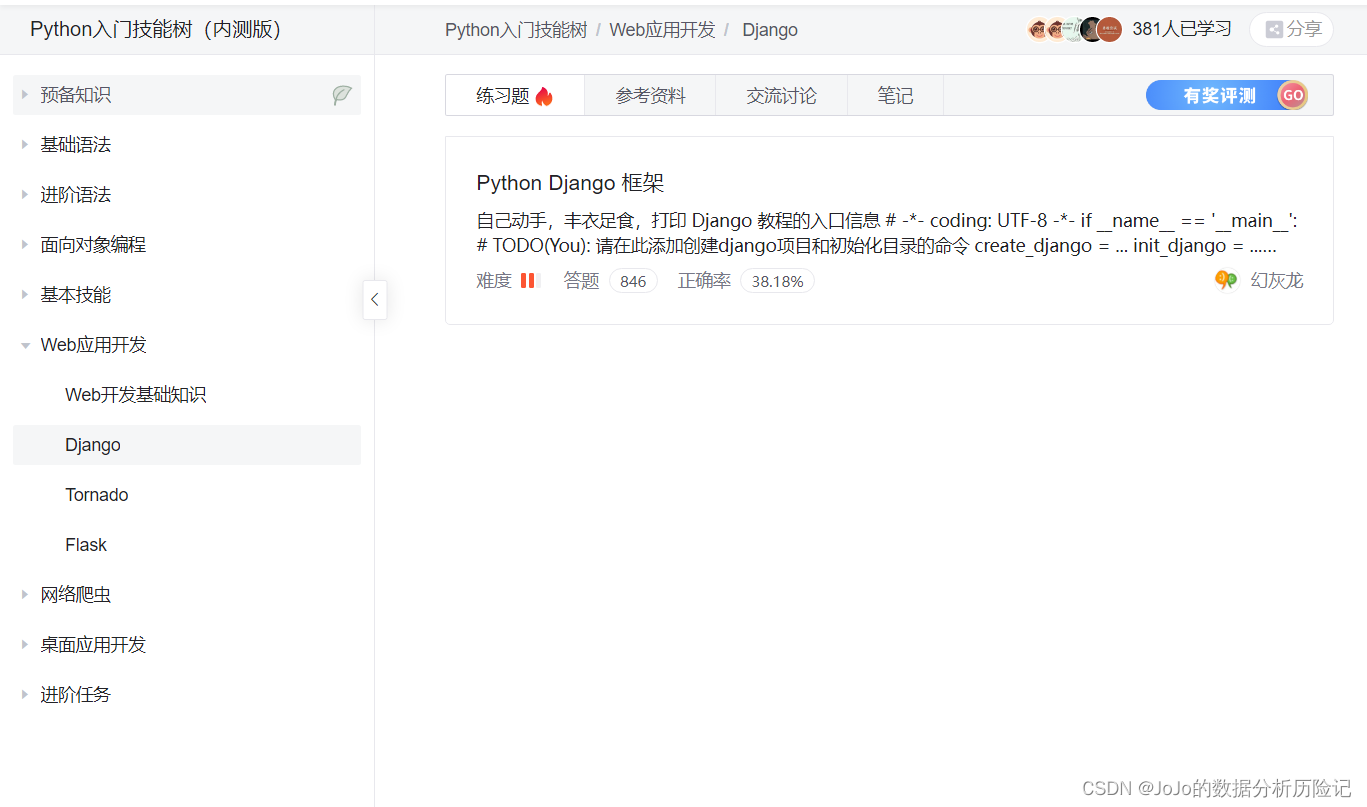This screenshot has height=807, width=1367.
Task: Click the 进阶任务 sidebar label
Action: click(x=75, y=695)
